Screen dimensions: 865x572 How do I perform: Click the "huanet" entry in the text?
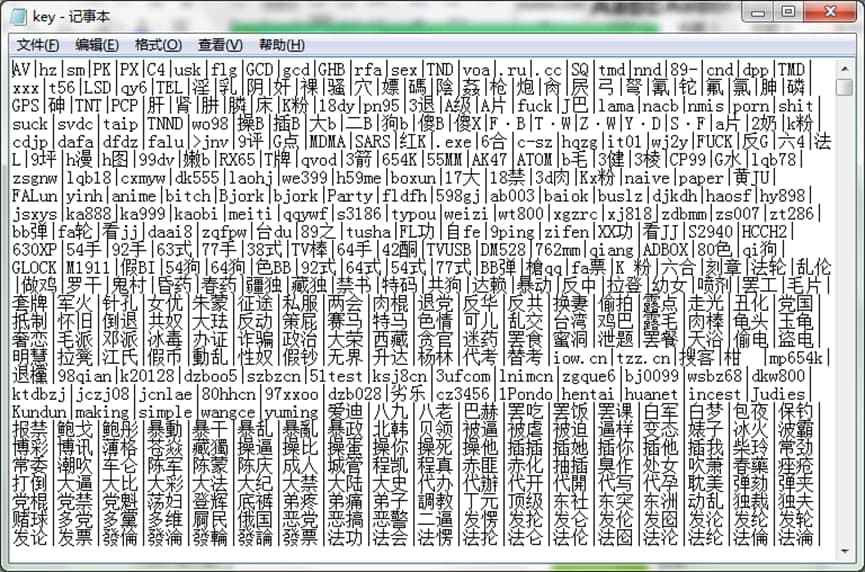pyautogui.click(x=651, y=394)
